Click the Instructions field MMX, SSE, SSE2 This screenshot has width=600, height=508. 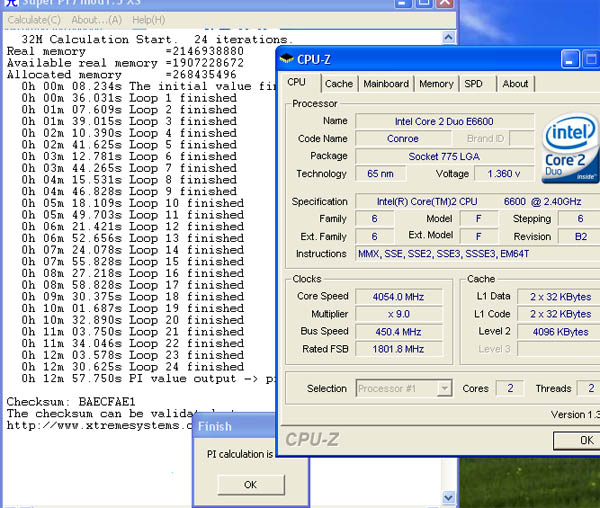pos(478,253)
